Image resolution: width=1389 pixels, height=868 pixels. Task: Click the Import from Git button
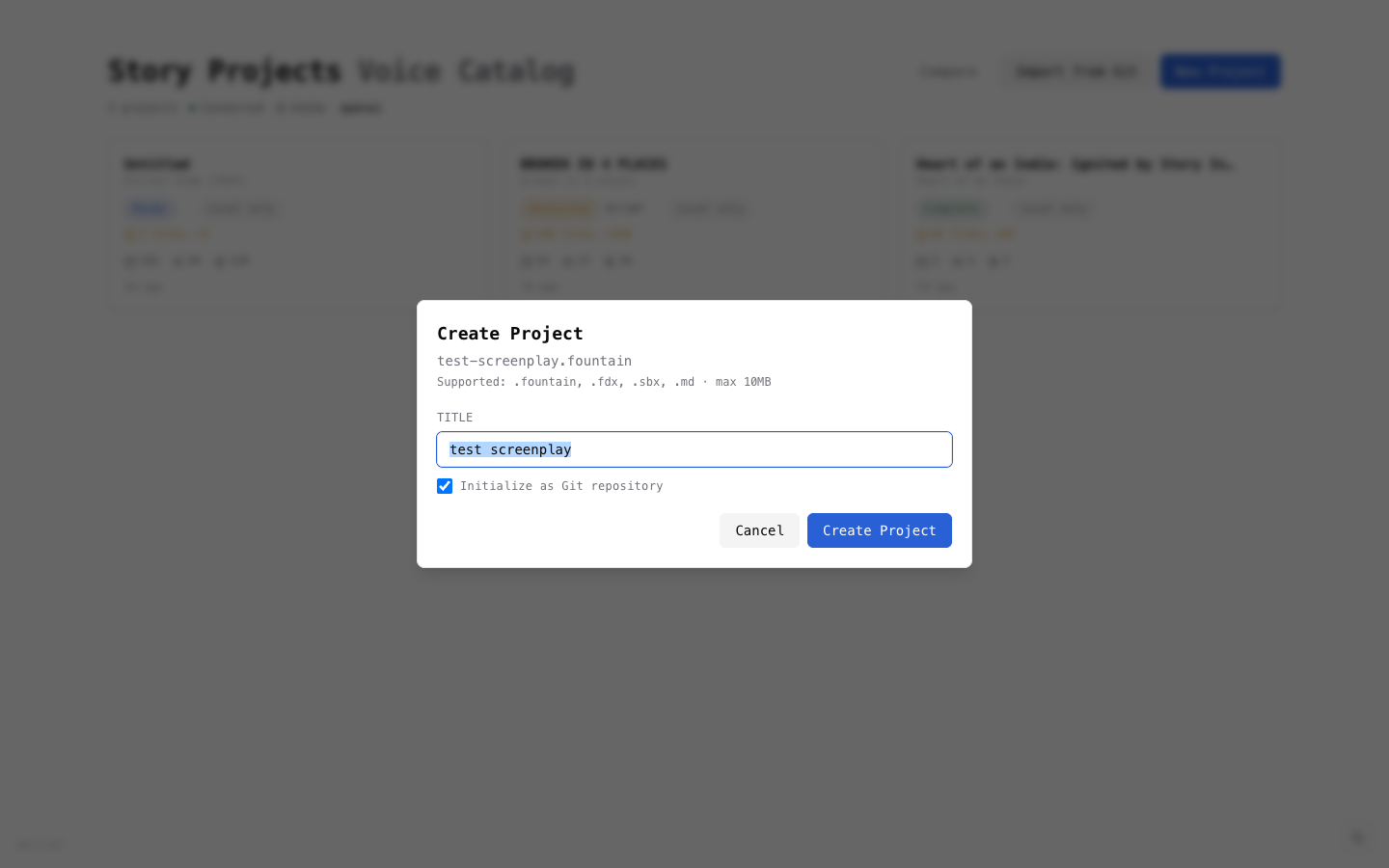pyautogui.click(x=1076, y=70)
